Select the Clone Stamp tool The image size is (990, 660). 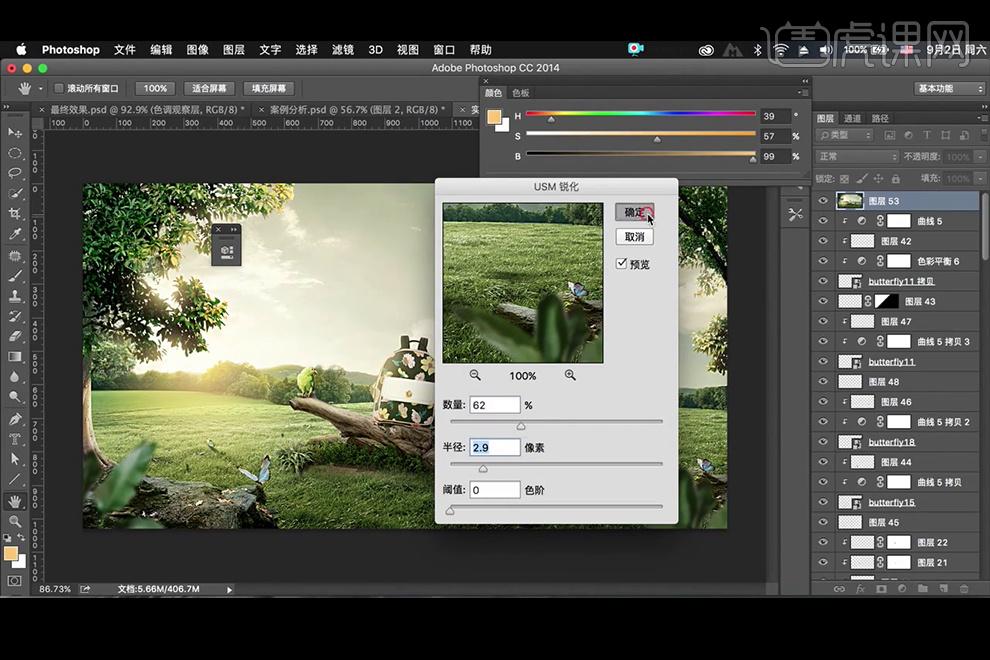point(15,296)
